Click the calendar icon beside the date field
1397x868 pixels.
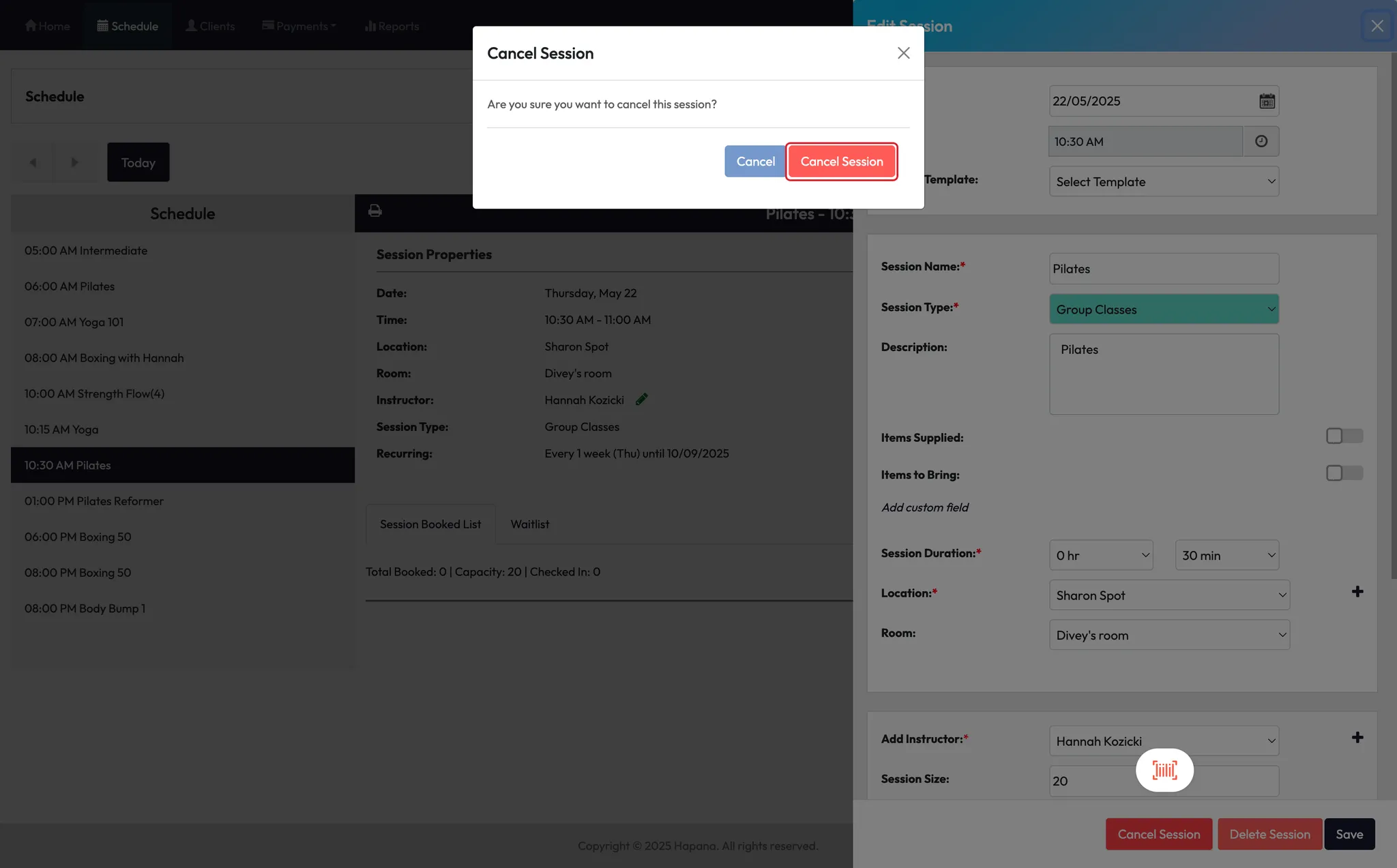[1267, 101]
